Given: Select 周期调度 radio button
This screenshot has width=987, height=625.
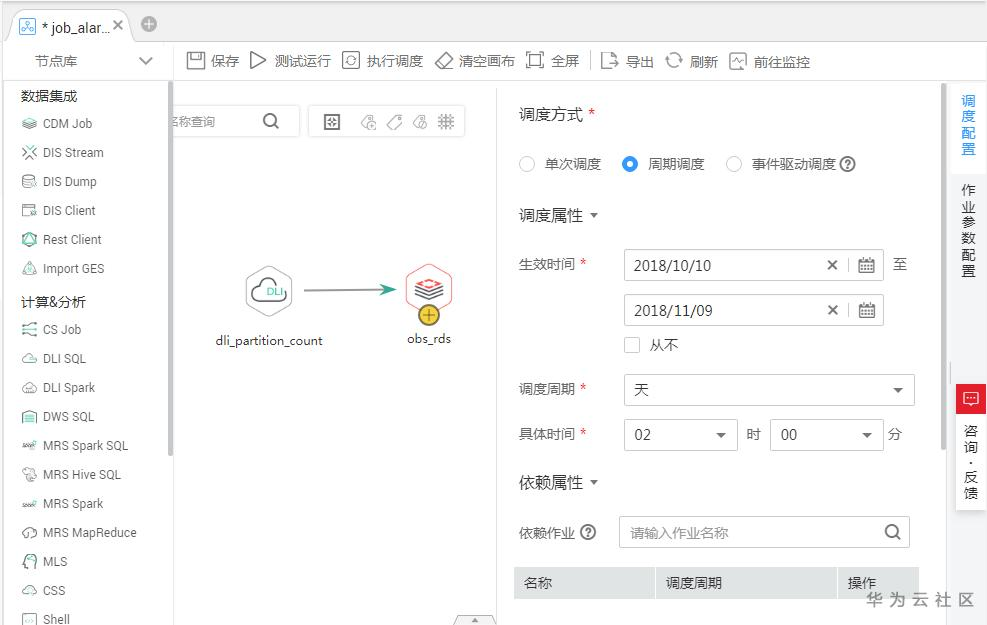Looking at the screenshot, I should click(629, 164).
